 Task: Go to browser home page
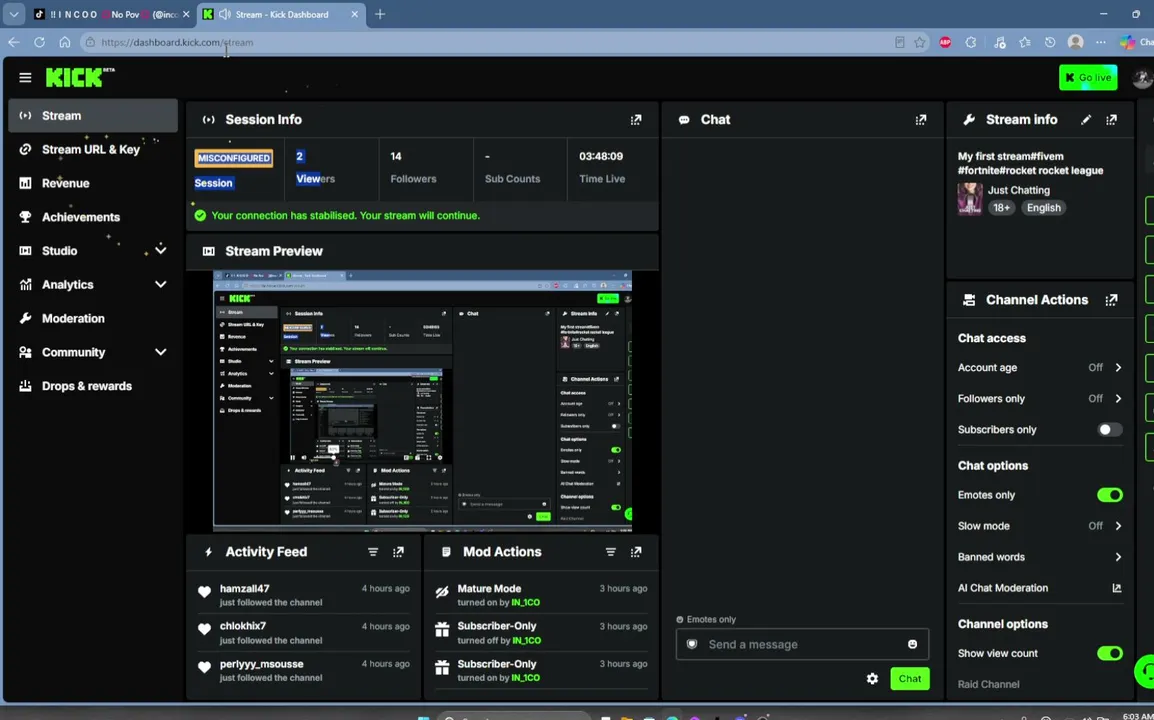[65, 42]
